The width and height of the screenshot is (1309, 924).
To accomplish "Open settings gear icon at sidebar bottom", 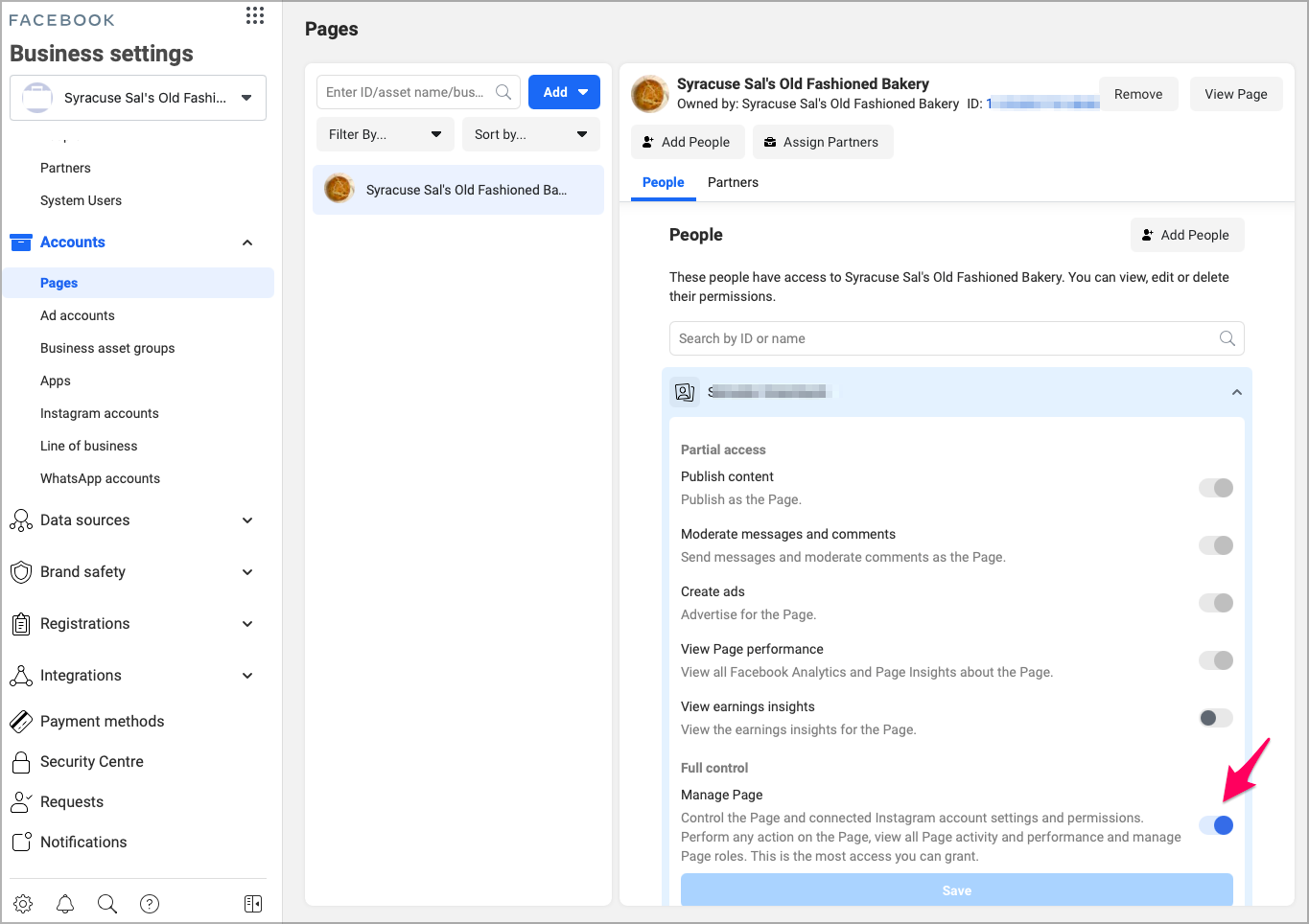I will pyautogui.click(x=23, y=904).
